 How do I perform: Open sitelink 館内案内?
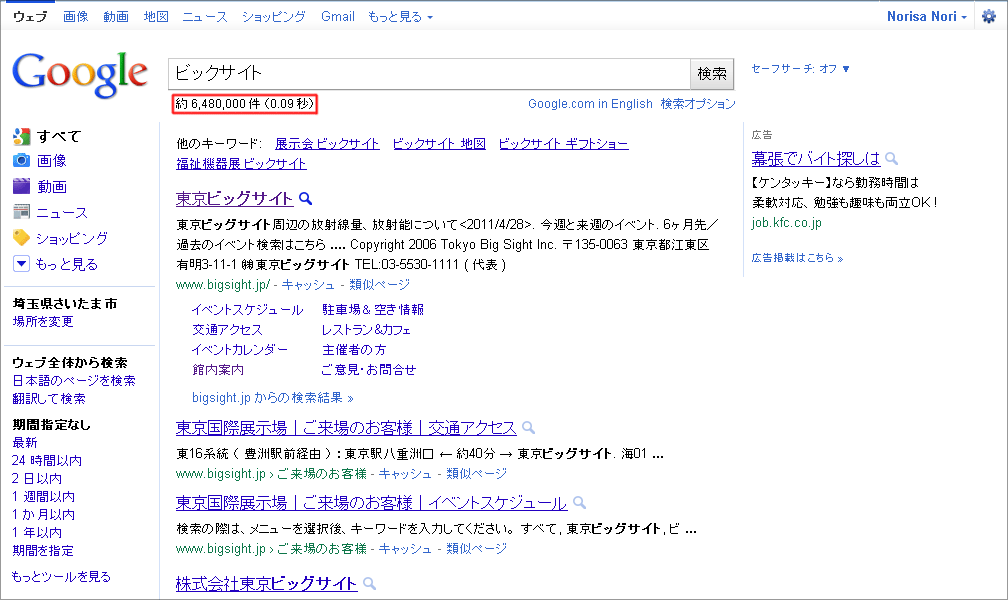click(x=218, y=370)
